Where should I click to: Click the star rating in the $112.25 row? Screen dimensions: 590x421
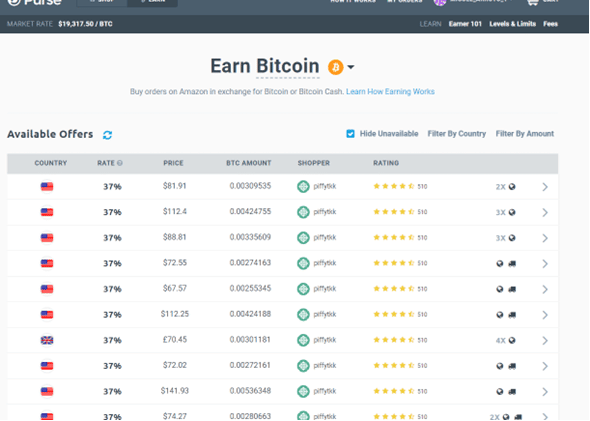click(x=394, y=314)
